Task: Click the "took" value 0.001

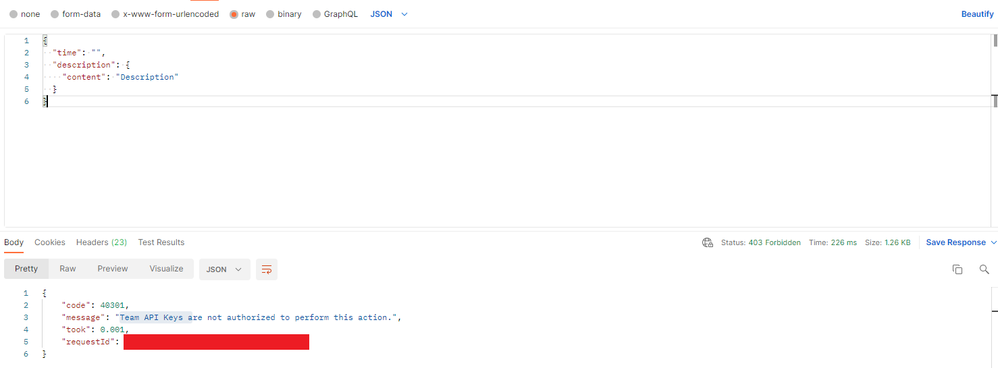Action: (x=113, y=329)
